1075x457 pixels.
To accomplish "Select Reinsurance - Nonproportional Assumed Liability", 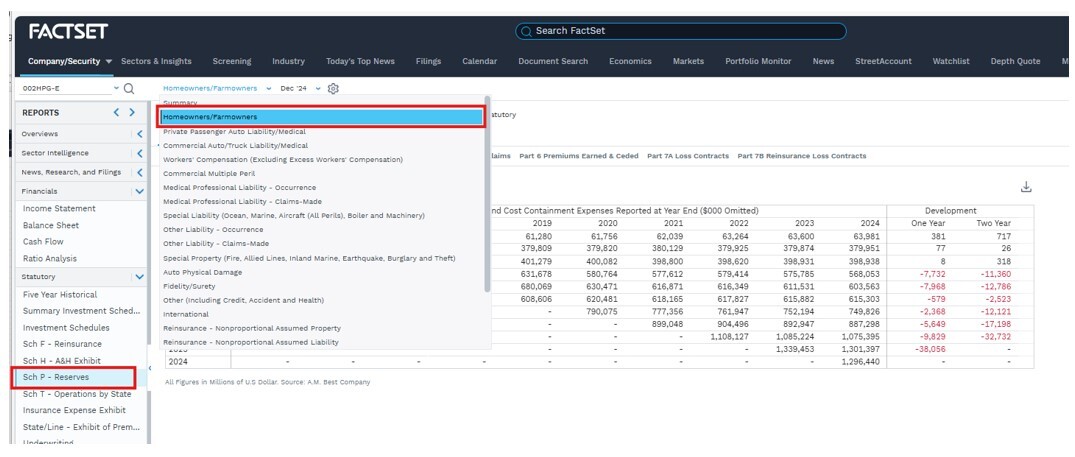I will (x=251, y=342).
